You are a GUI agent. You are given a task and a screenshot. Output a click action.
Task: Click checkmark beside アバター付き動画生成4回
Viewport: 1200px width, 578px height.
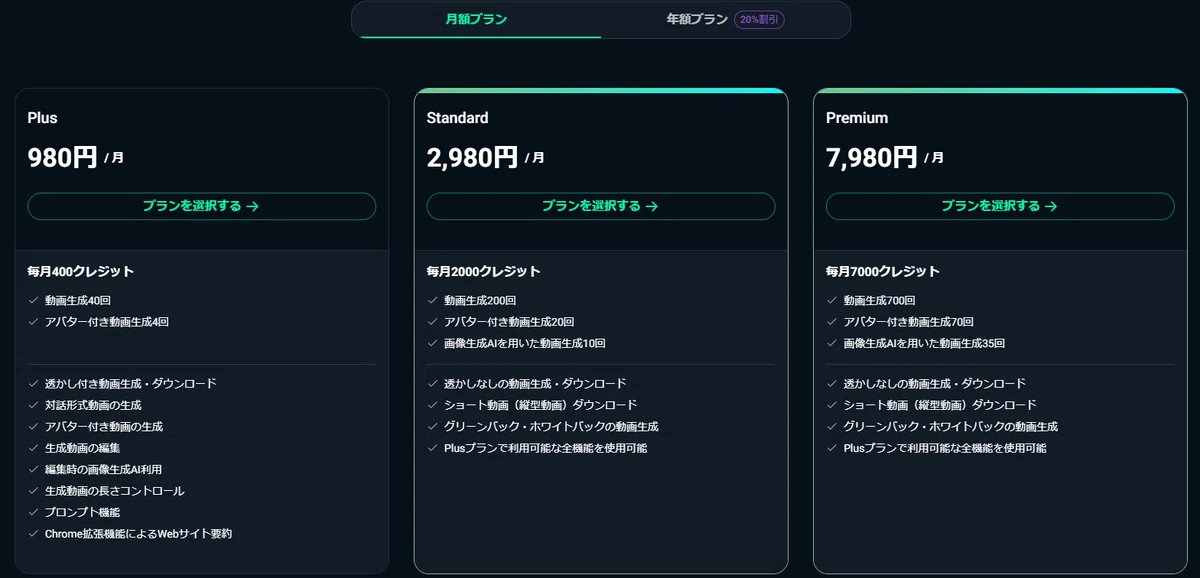coord(33,322)
